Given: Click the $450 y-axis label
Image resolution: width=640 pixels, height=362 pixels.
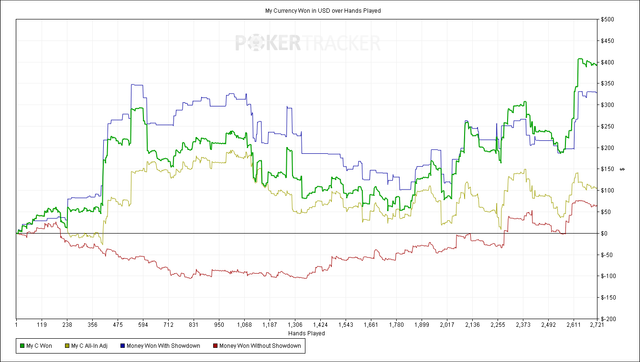Looking at the screenshot, I should pos(607,41).
